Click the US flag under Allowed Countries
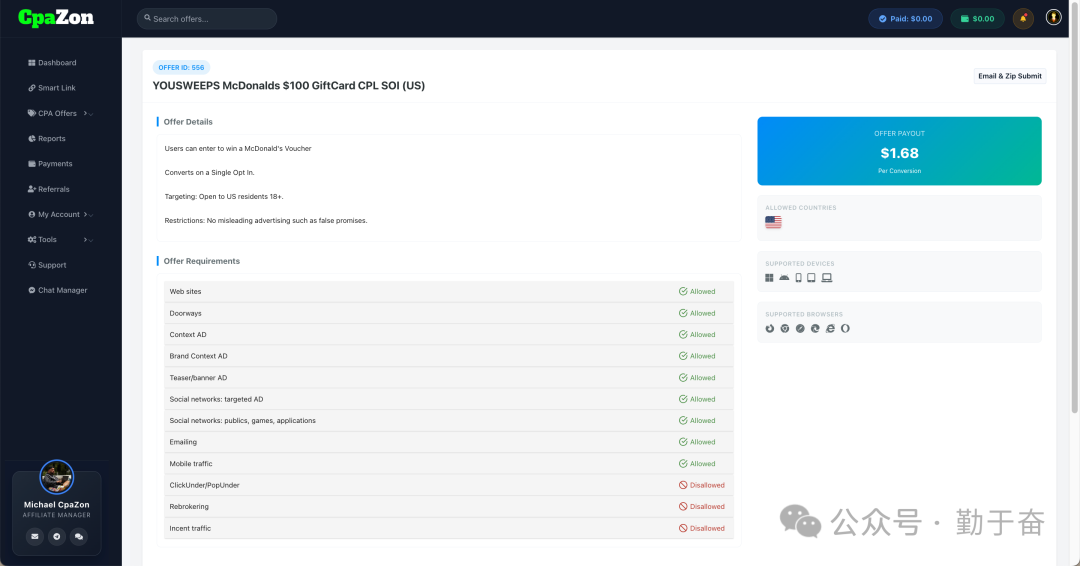1080x566 pixels. tap(773, 222)
